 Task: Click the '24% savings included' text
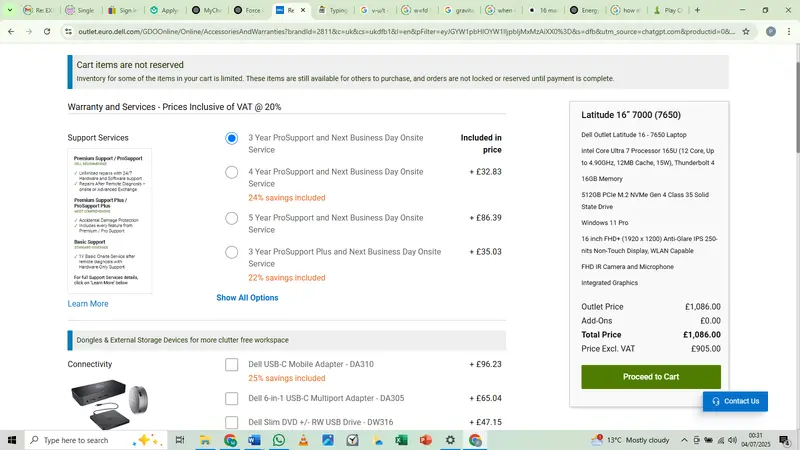click(287, 198)
